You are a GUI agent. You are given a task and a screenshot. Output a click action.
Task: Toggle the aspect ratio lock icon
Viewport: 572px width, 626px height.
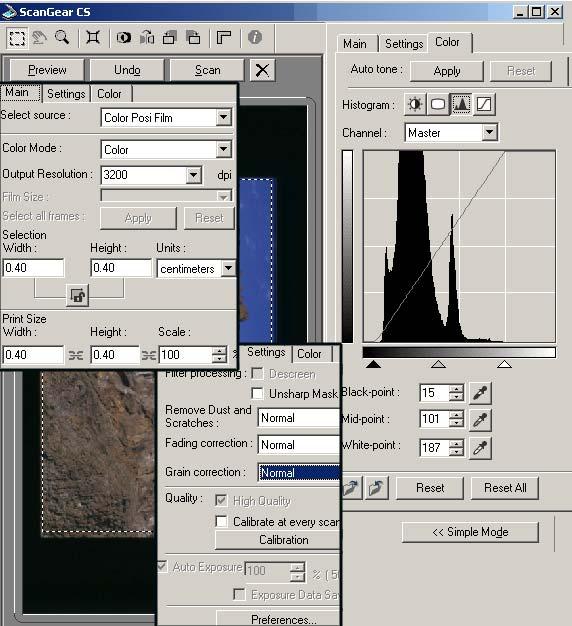77,296
